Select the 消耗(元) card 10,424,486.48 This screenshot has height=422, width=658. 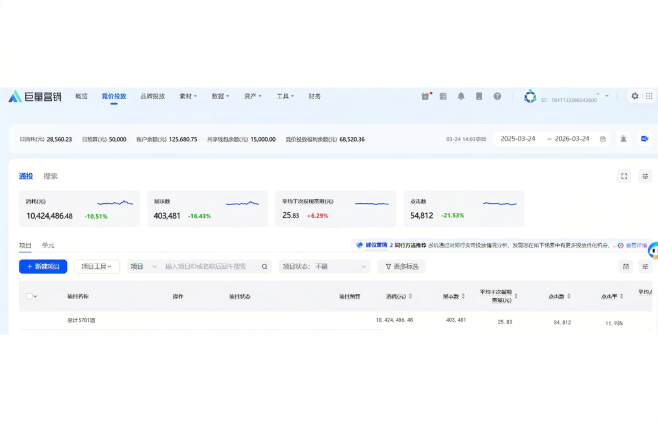pos(79,208)
